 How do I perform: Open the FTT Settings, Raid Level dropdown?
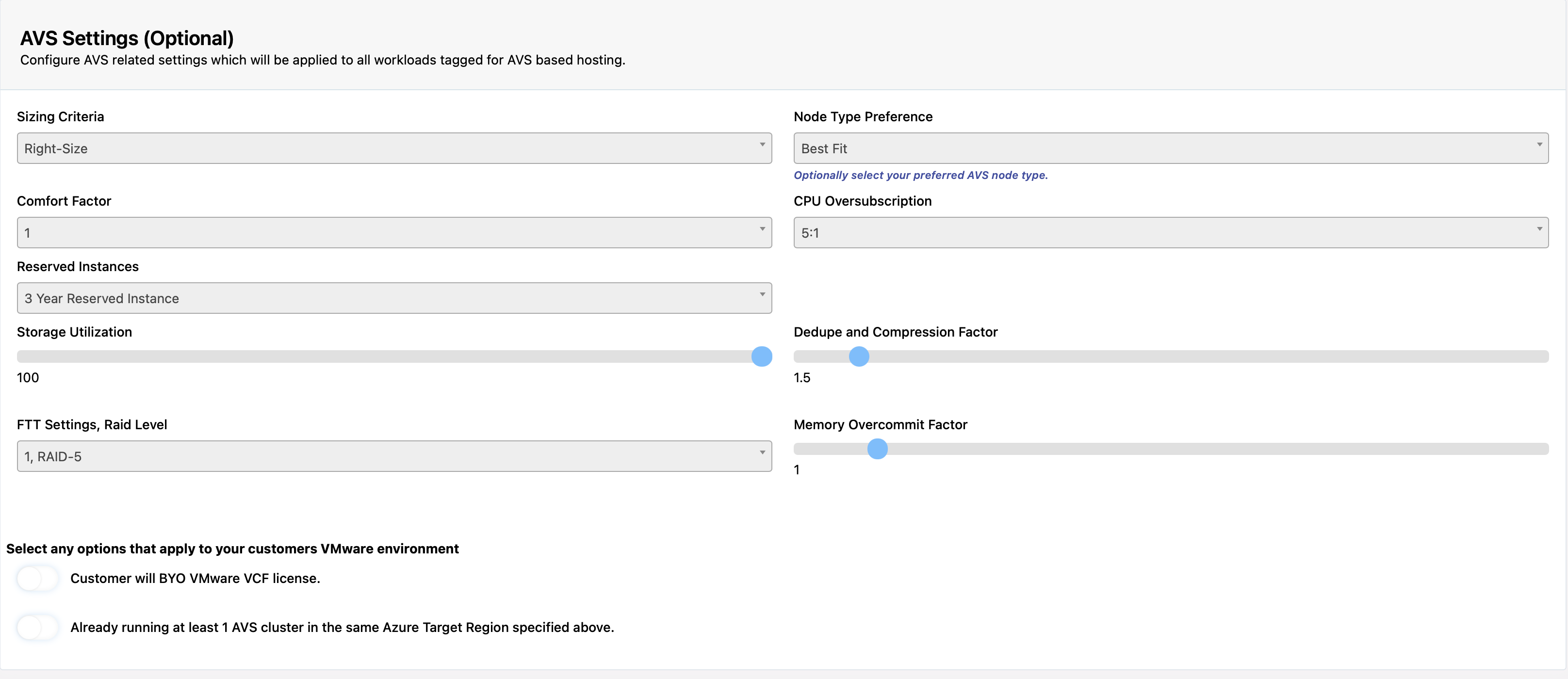coord(394,456)
